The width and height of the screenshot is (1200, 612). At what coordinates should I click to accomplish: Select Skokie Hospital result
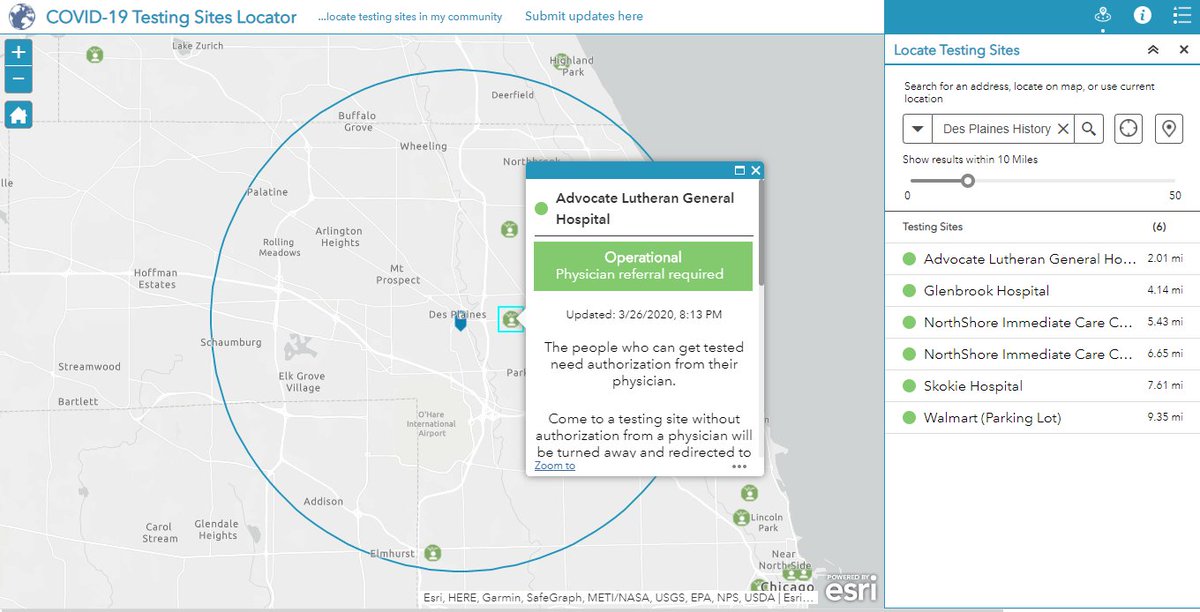pos(1042,386)
